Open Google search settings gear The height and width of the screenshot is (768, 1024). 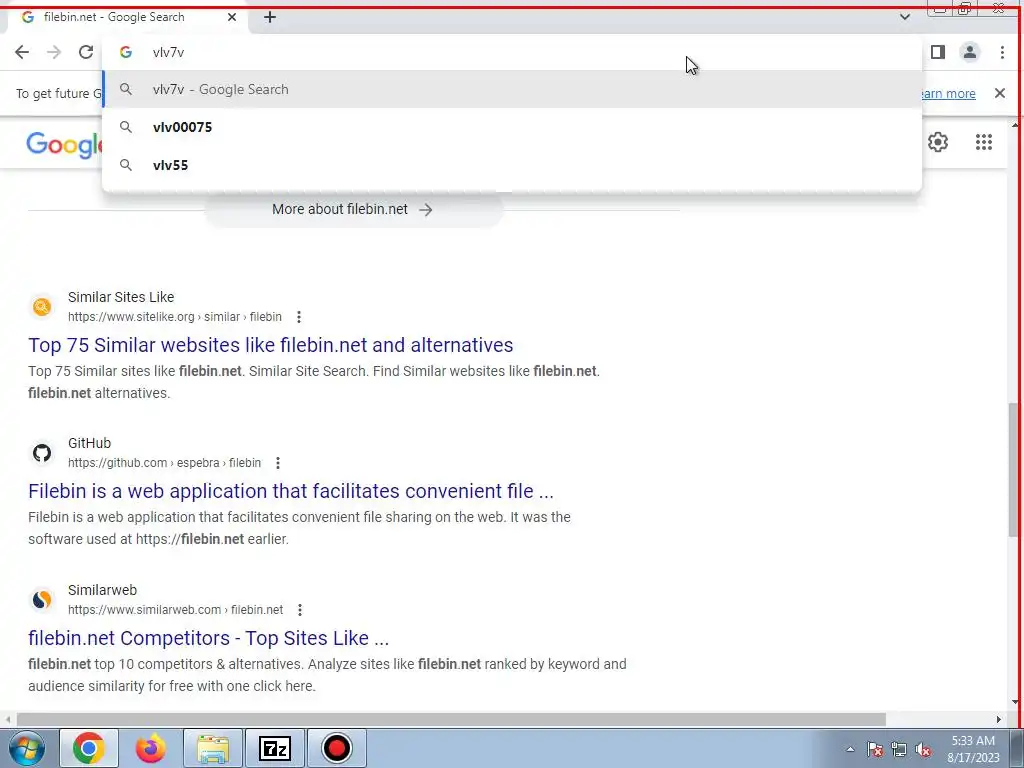[x=938, y=142]
